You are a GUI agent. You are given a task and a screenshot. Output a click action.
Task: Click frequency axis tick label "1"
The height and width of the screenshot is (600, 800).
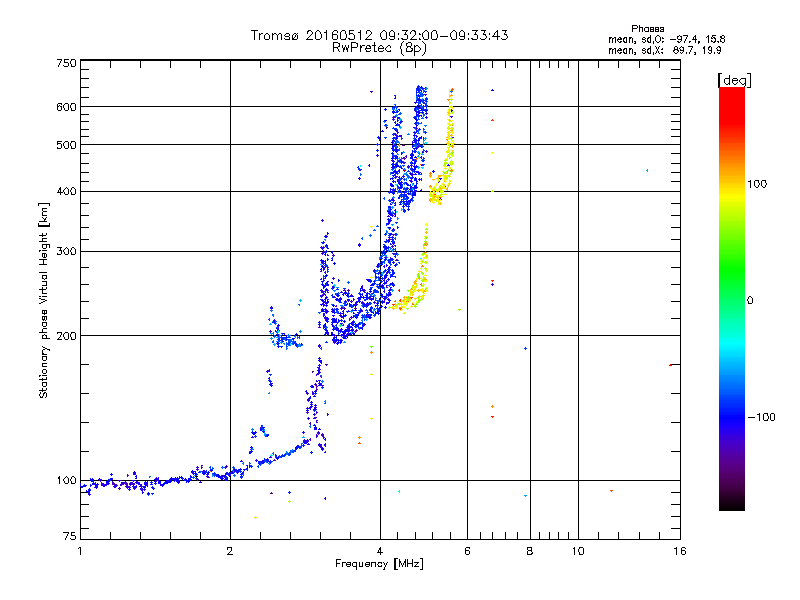click(x=80, y=551)
